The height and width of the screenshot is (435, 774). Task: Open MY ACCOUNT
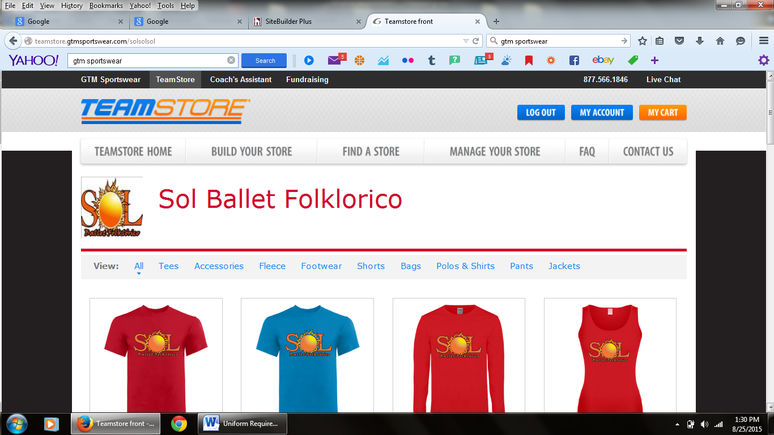(x=602, y=113)
